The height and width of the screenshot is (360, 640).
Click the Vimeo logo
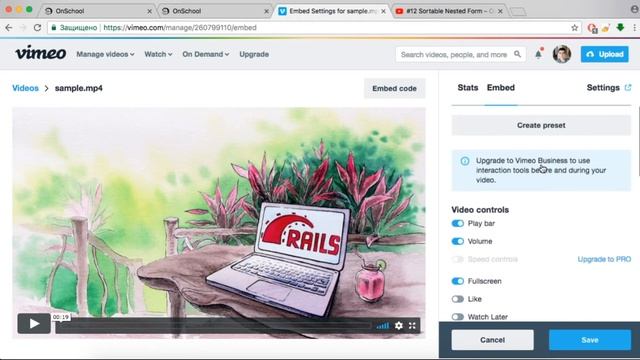point(40,53)
